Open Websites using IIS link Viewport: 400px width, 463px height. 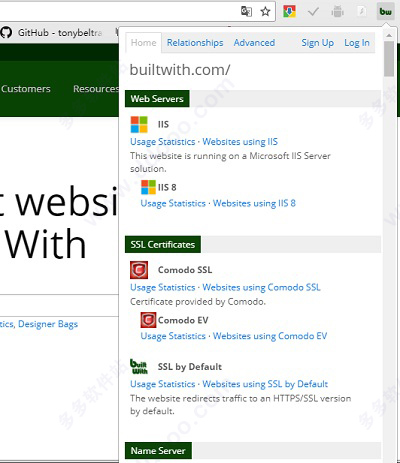point(240,142)
